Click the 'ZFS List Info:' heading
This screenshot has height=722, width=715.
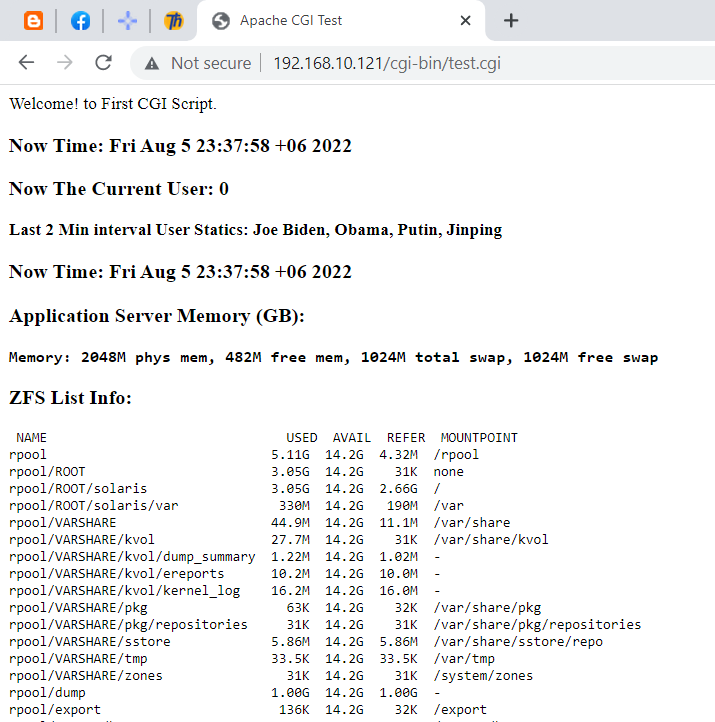point(70,398)
